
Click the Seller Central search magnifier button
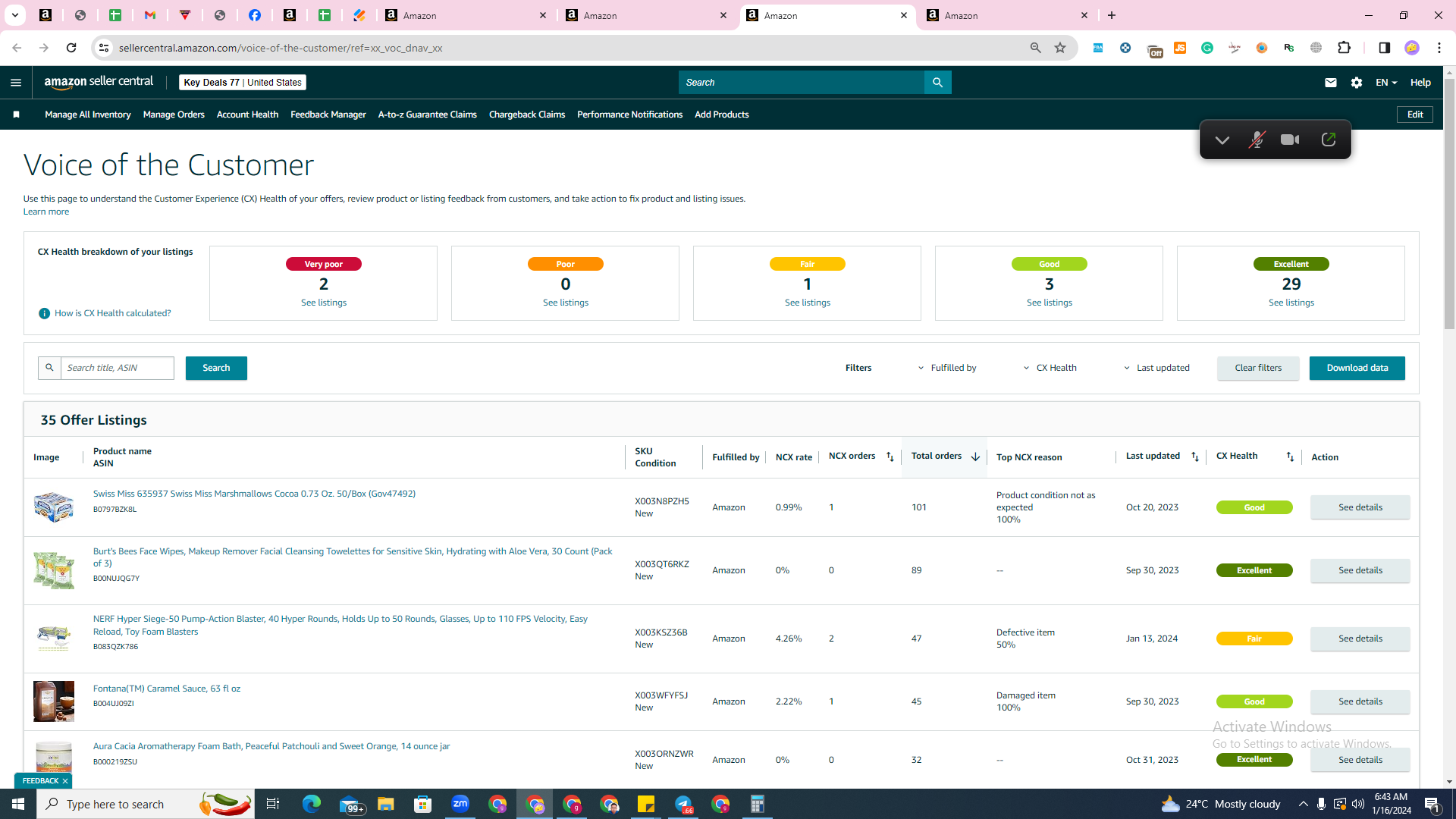tap(937, 83)
